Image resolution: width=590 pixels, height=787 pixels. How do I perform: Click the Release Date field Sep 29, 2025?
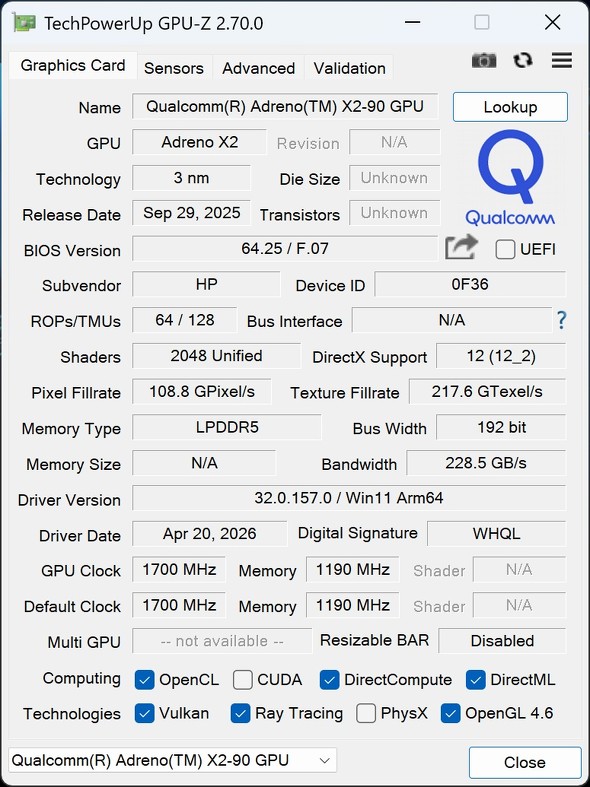tap(191, 213)
